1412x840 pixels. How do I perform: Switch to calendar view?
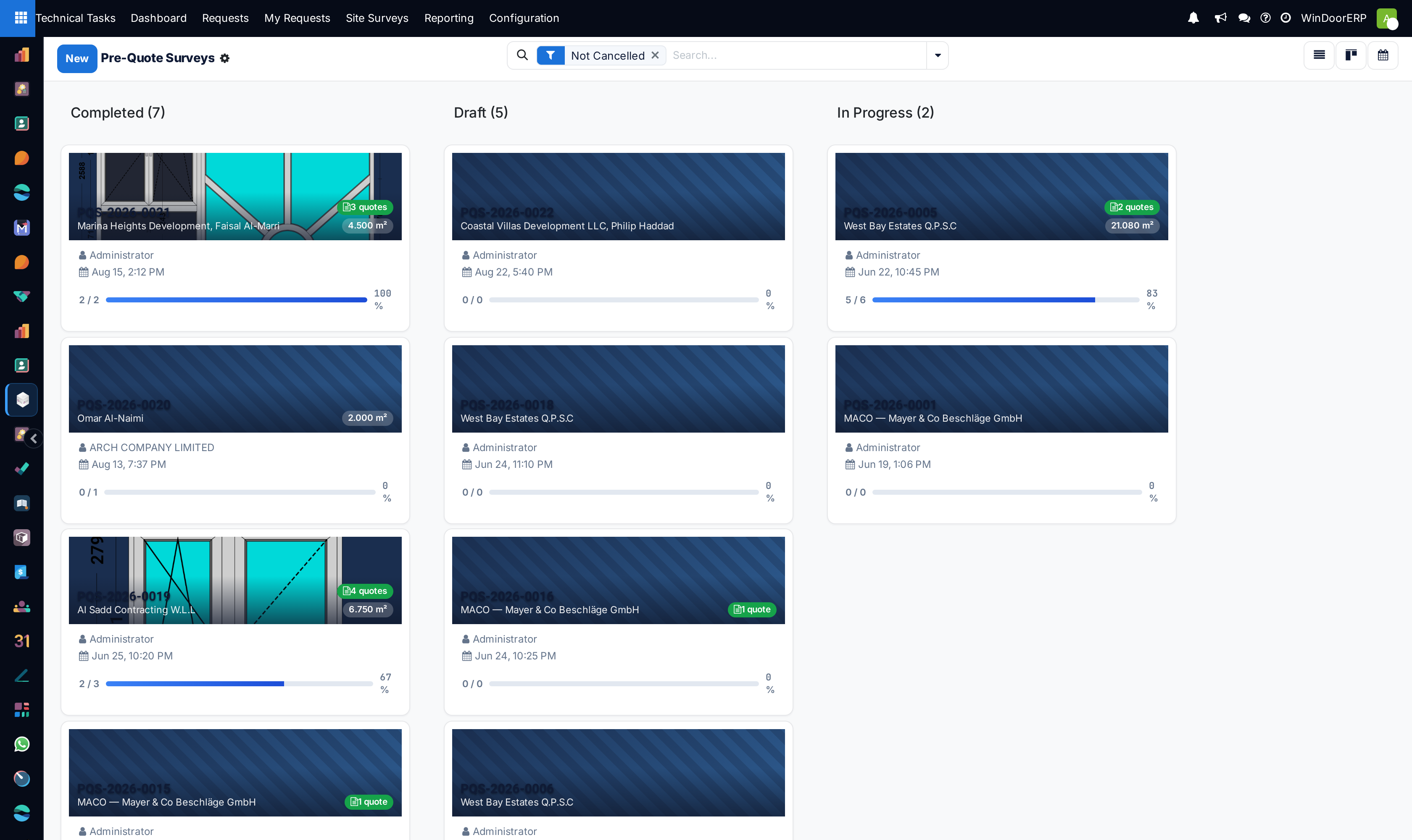[x=1383, y=55]
